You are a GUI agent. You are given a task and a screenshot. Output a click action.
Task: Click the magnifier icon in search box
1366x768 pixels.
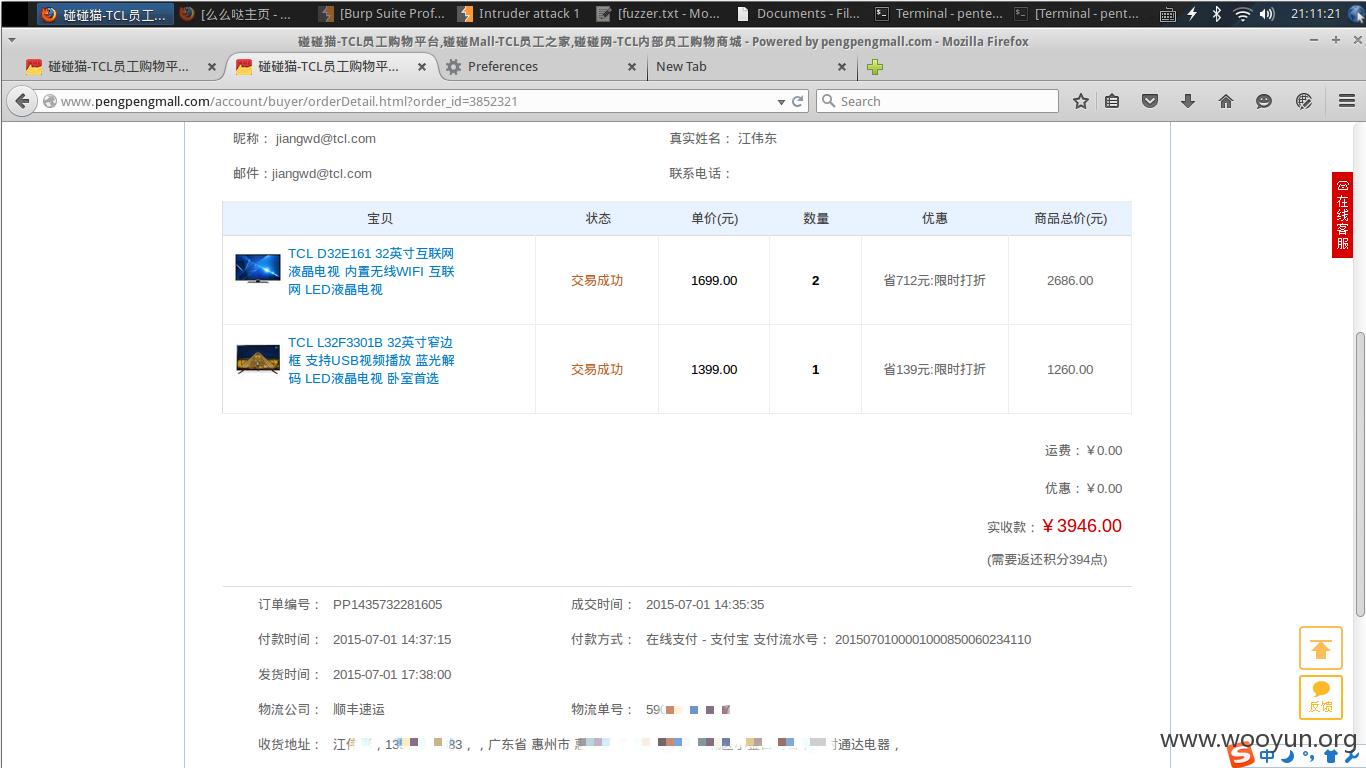pyautogui.click(x=828, y=101)
